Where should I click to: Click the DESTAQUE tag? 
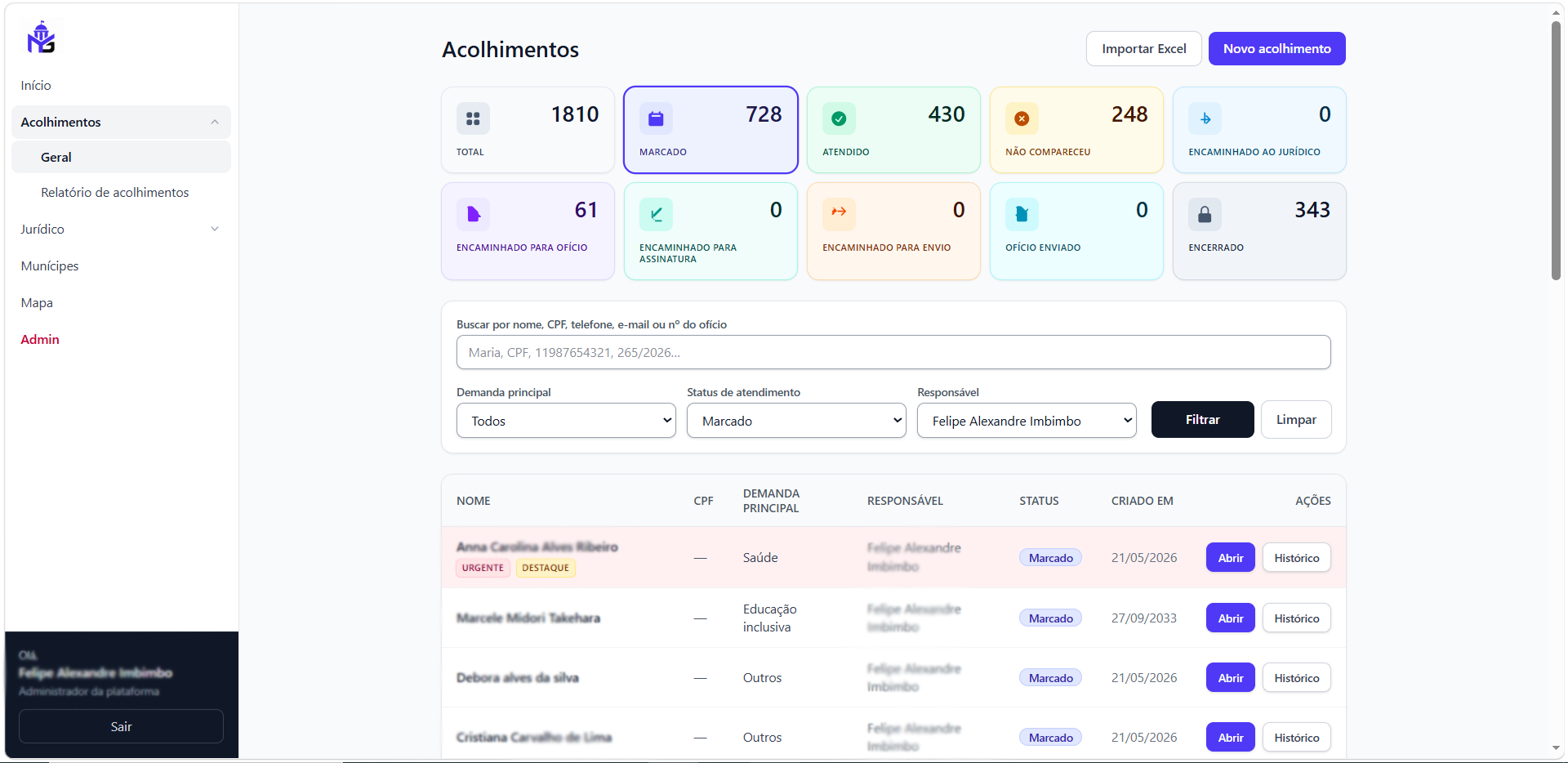[x=546, y=568]
